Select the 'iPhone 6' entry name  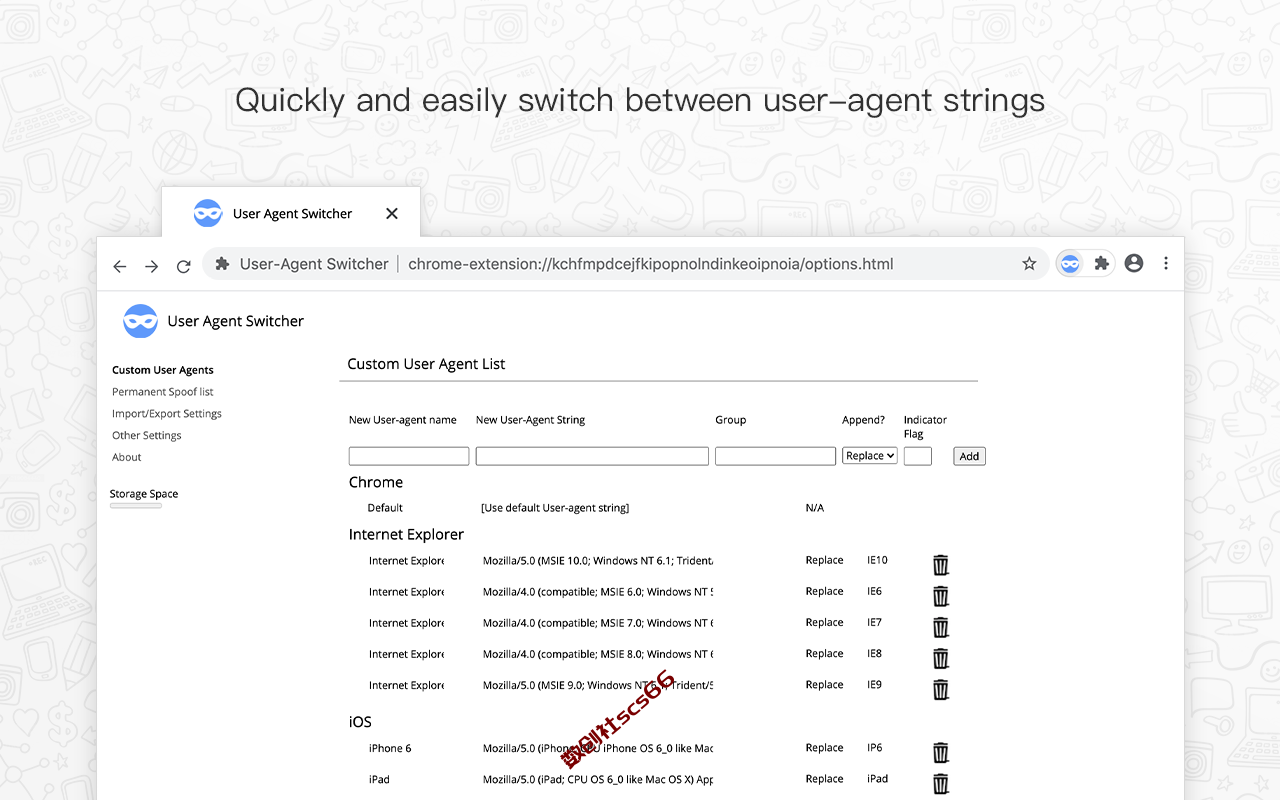point(390,748)
